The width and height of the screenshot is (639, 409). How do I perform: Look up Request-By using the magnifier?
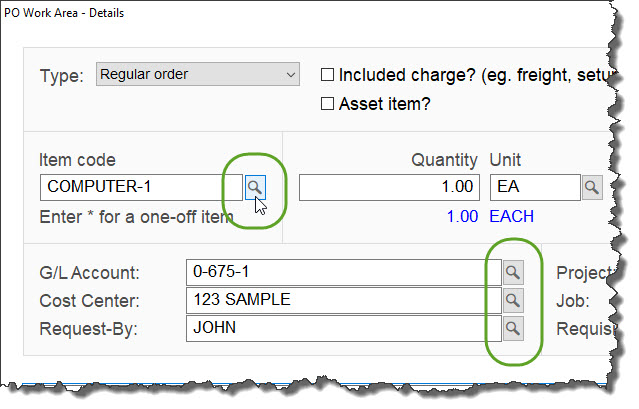512,326
